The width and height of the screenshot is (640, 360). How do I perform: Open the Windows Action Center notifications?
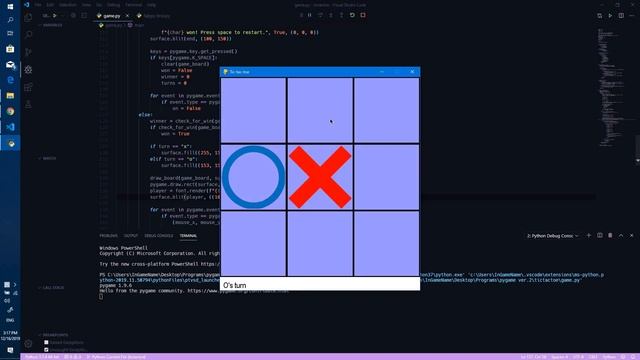(10, 350)
